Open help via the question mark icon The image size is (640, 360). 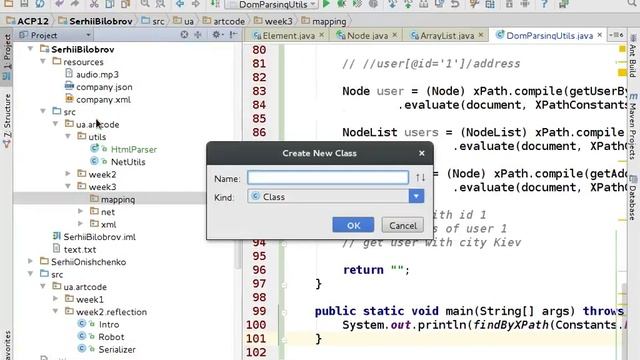coord(544,4)
